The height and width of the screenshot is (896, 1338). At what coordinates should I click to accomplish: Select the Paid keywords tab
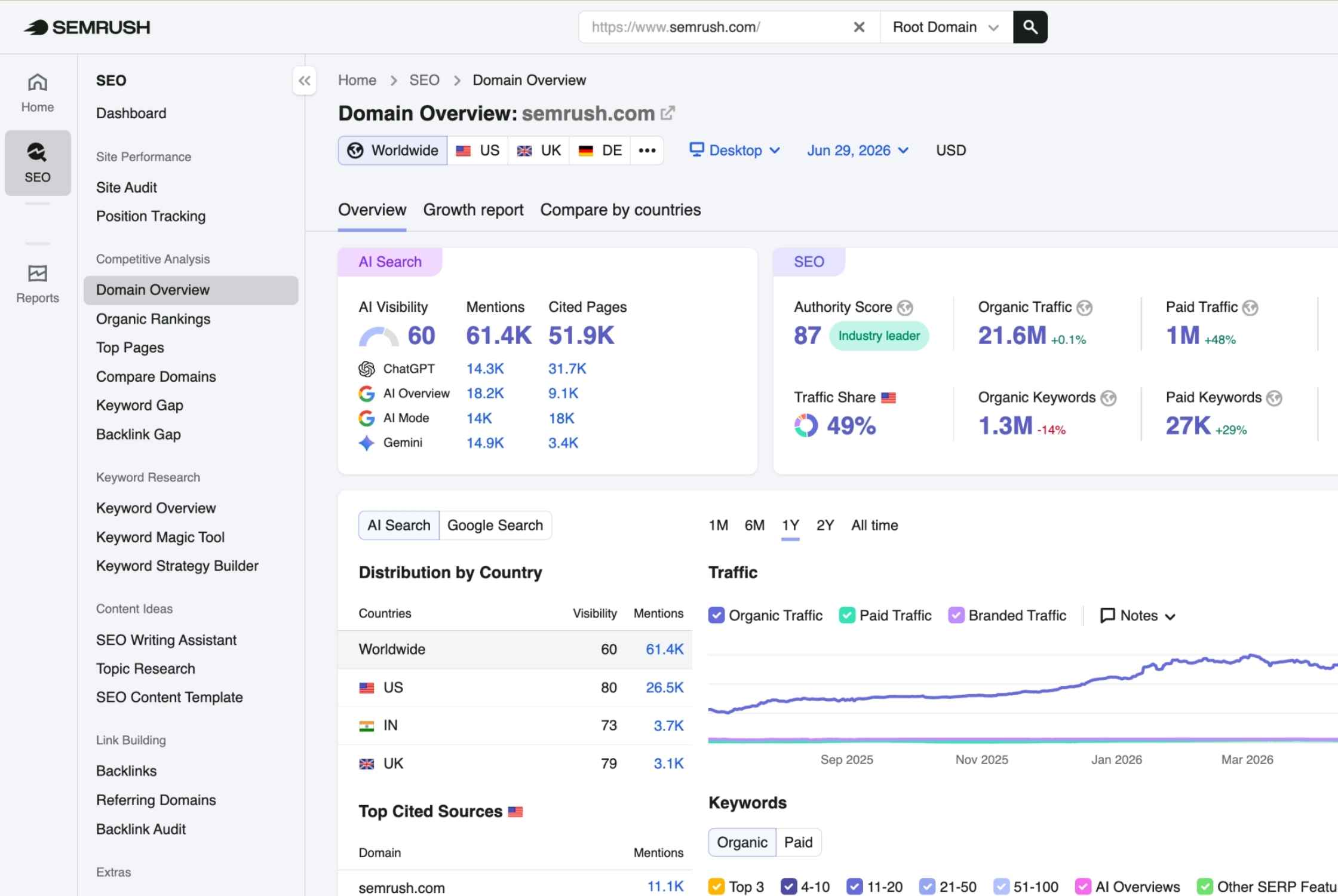point(798,843)
